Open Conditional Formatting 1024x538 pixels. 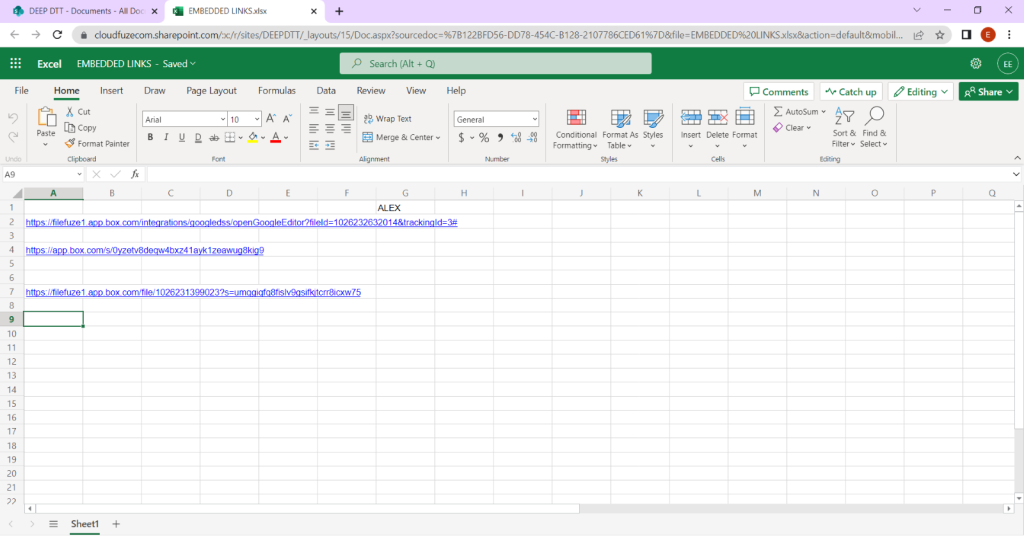click(575, 129)
